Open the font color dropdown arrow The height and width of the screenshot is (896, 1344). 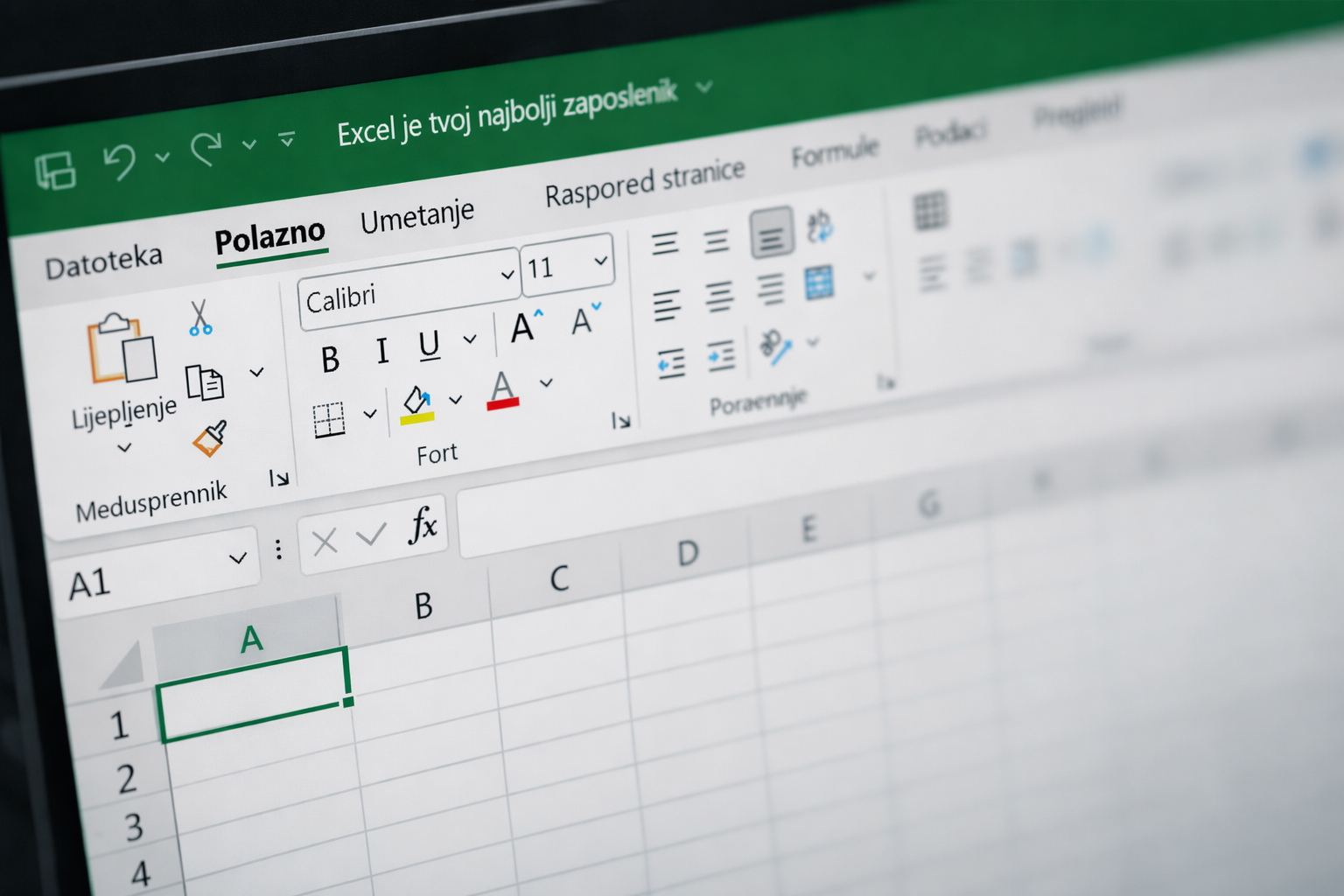pos(546,382)
